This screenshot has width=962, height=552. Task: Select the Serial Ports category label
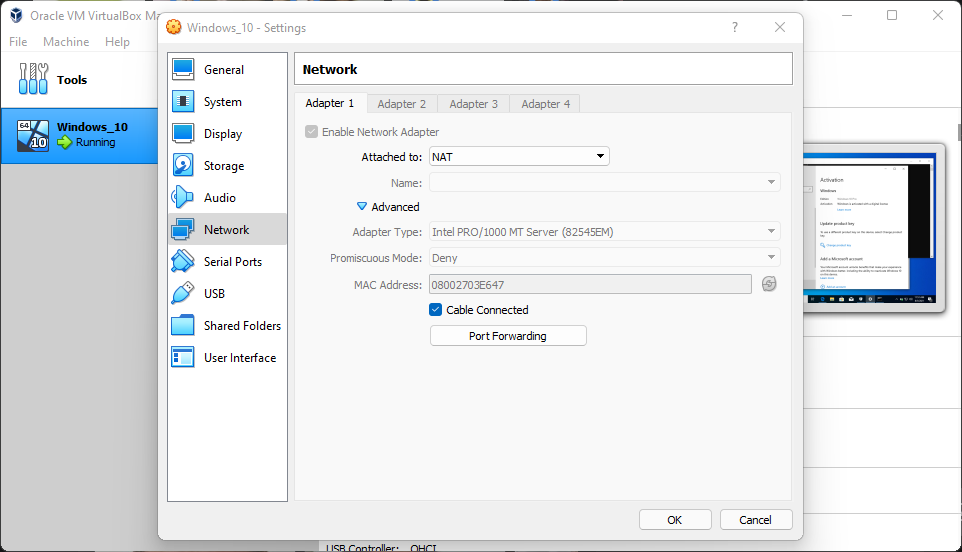point(233,261)
